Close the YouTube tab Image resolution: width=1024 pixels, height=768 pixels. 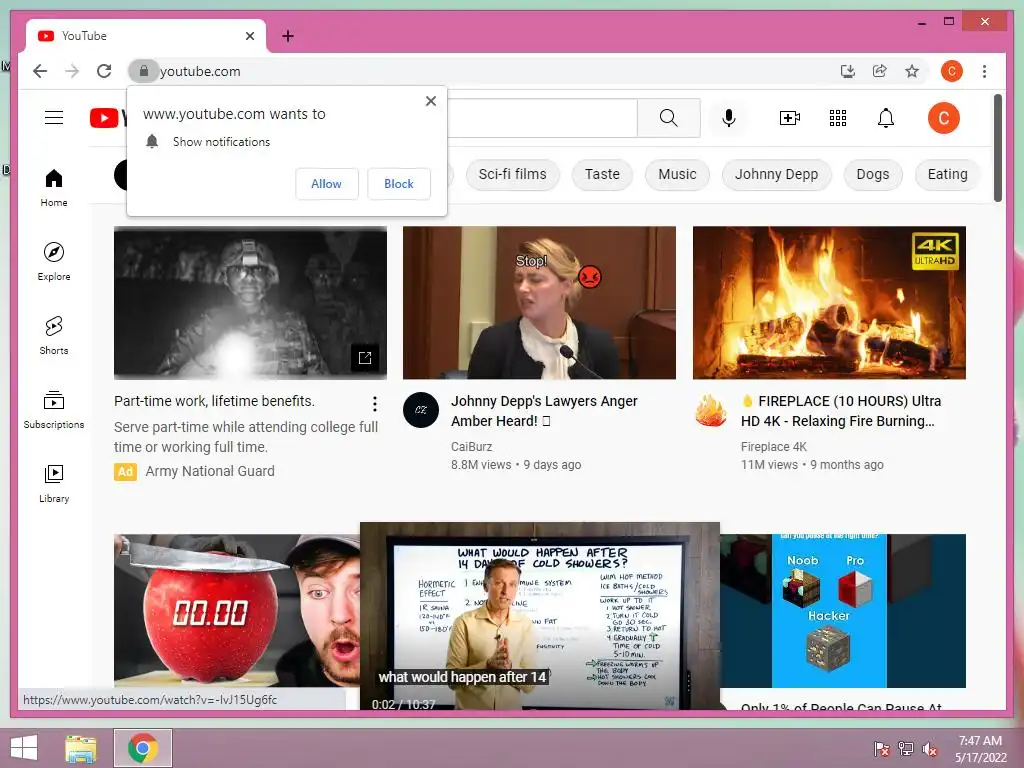[250, 36]
